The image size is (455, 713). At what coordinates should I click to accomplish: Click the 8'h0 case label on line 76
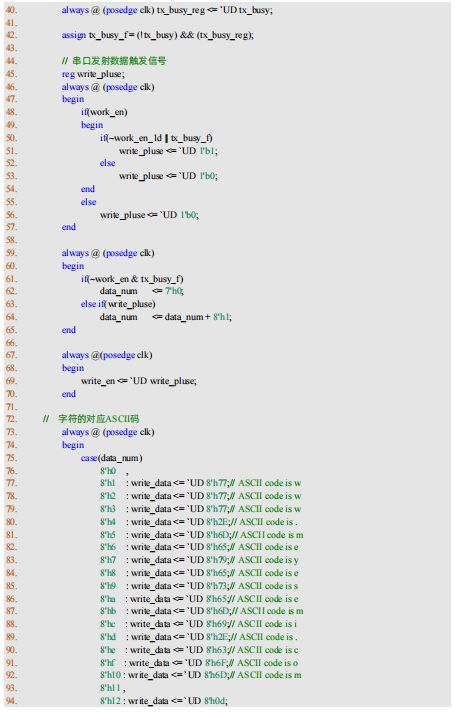[x=108, y=471]
